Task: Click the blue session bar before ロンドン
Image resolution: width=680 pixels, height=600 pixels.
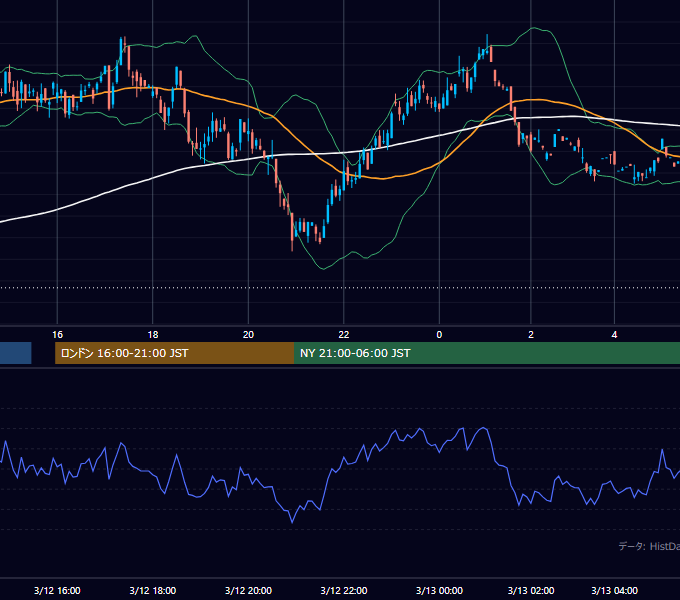Action: click(16, 353)
